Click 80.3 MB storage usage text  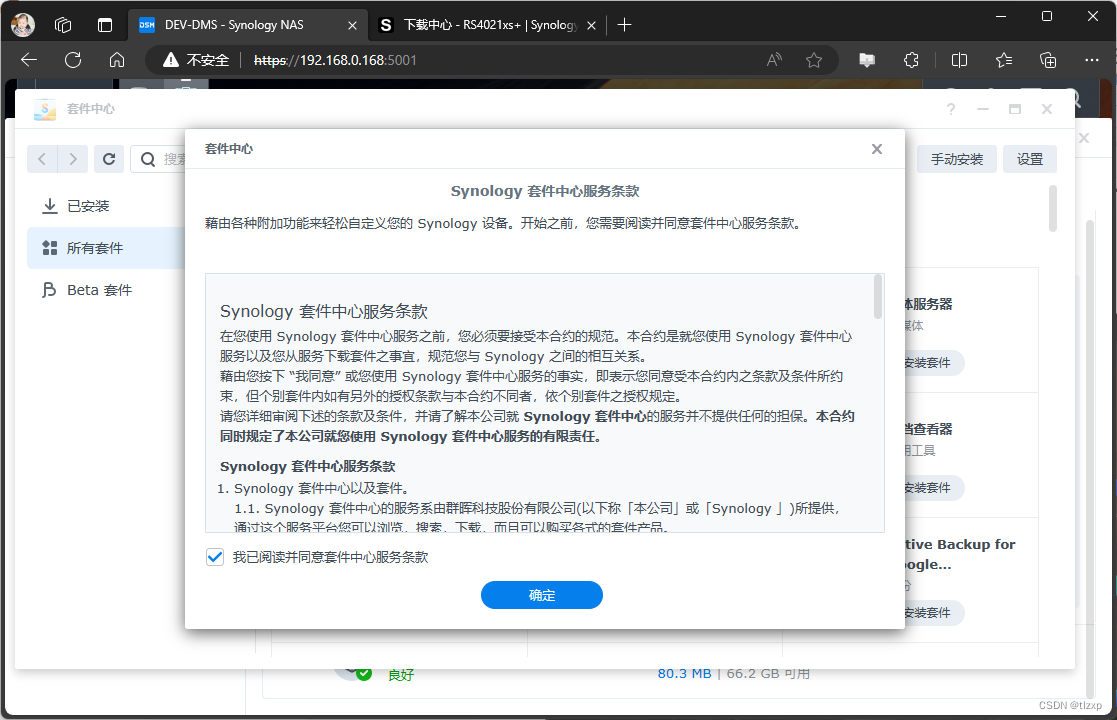[684, 673]
